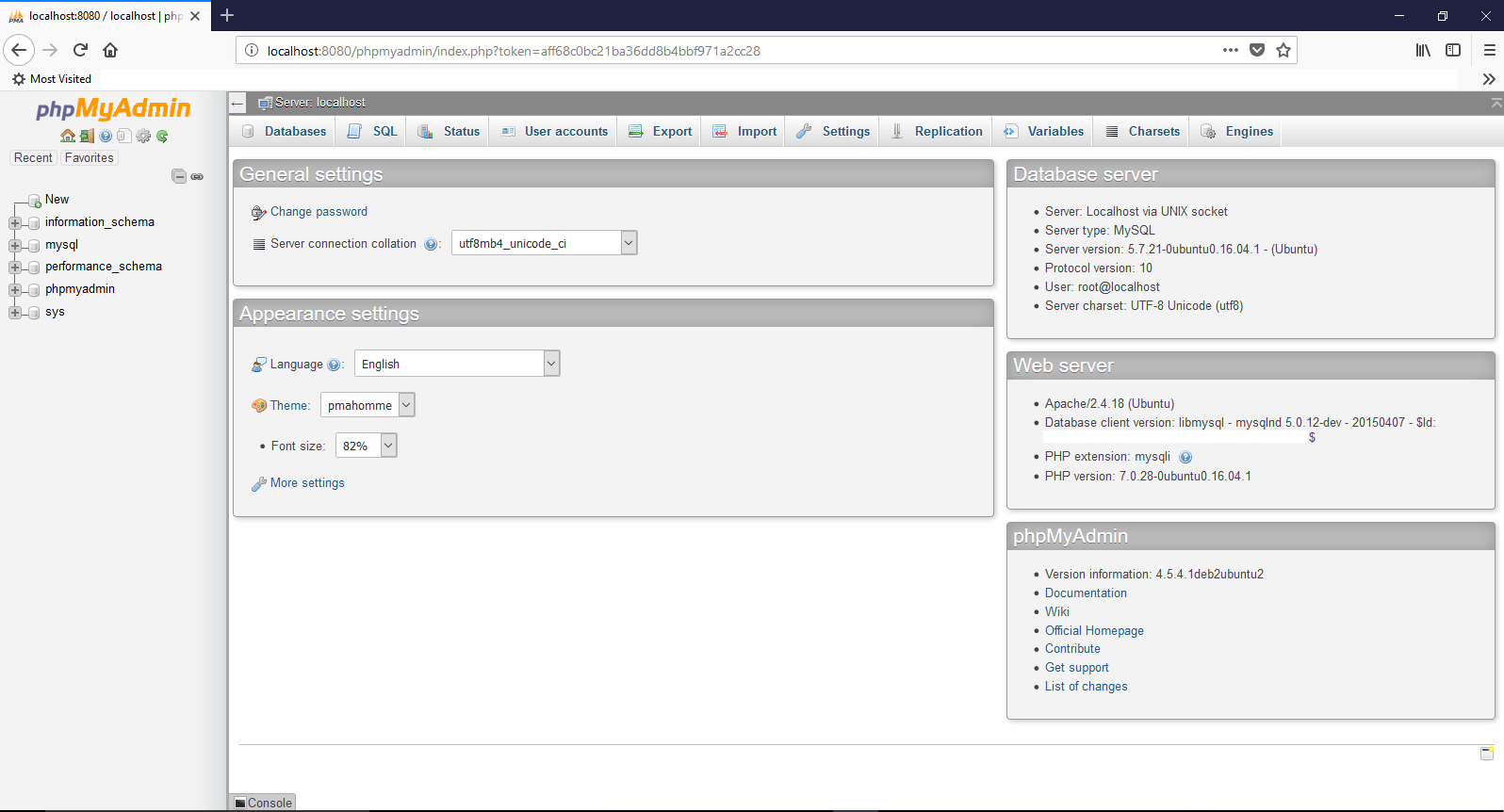
Task: Click the sys database cylinder icon
Action: [34, 313]
